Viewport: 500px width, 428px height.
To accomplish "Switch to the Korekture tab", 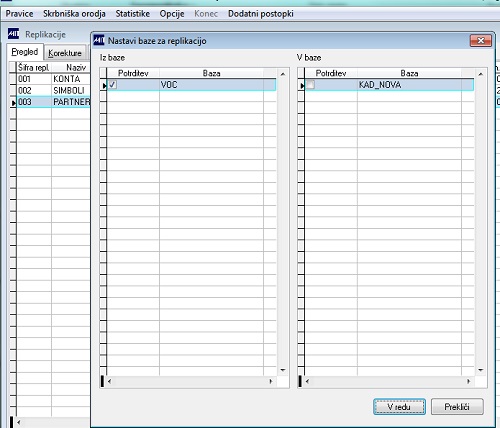I will 65,53.
